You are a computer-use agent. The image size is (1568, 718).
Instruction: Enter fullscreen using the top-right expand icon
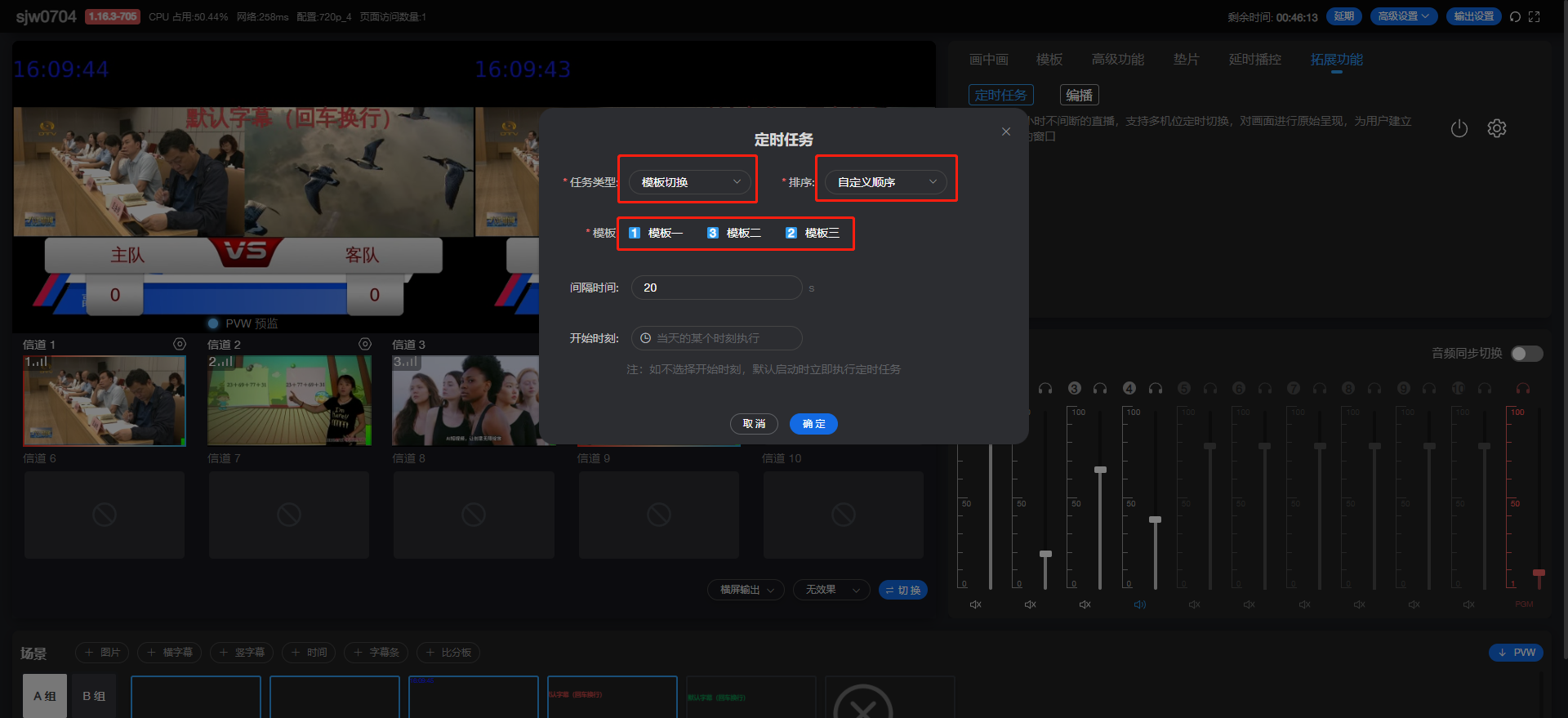1535,17
